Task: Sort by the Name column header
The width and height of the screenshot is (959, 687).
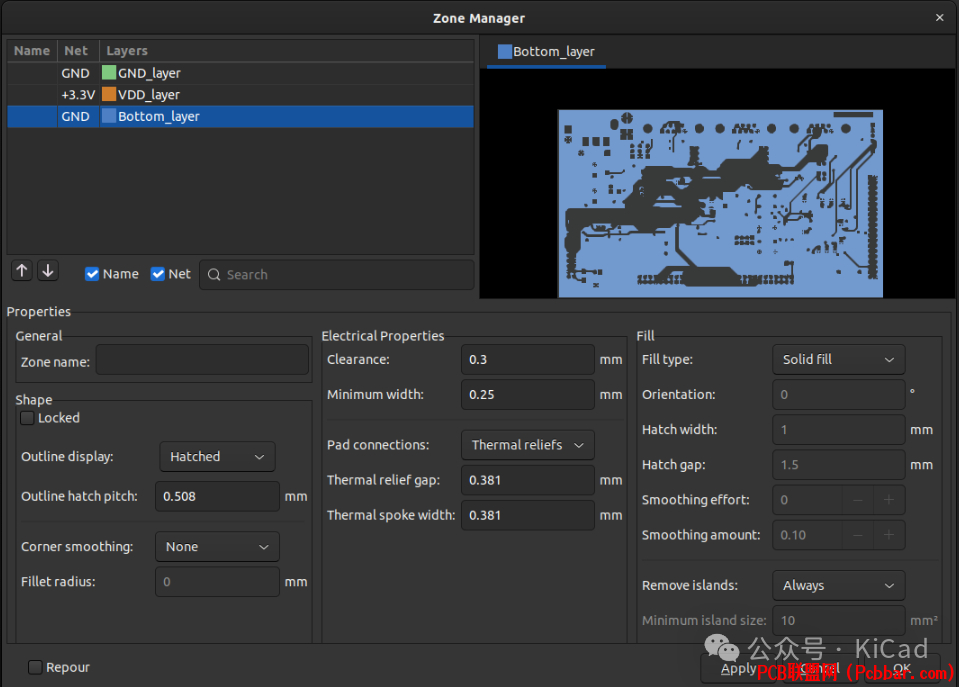Action: pos(32,51)
